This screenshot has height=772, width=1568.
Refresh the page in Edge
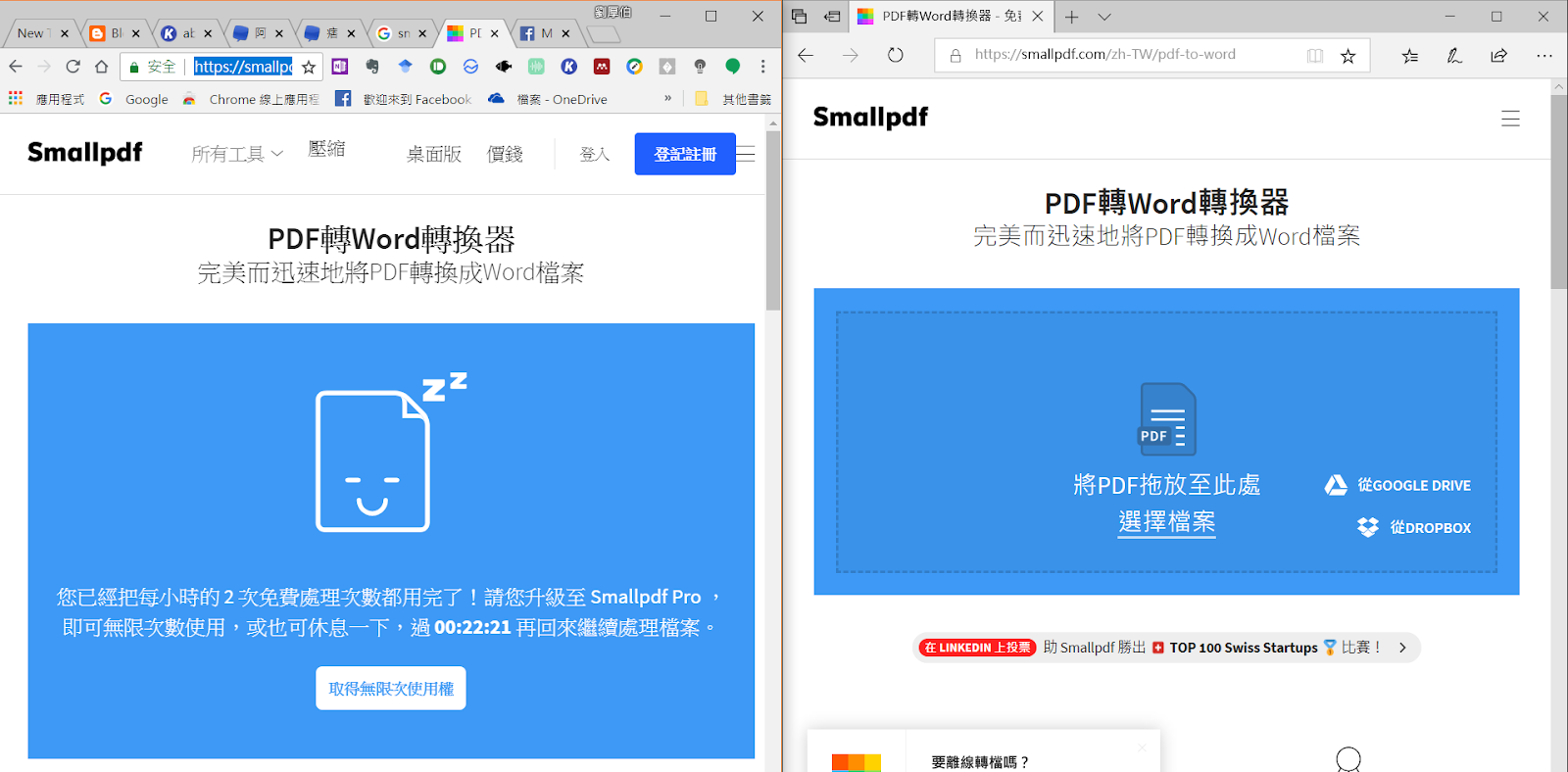(x=895, y=55)
